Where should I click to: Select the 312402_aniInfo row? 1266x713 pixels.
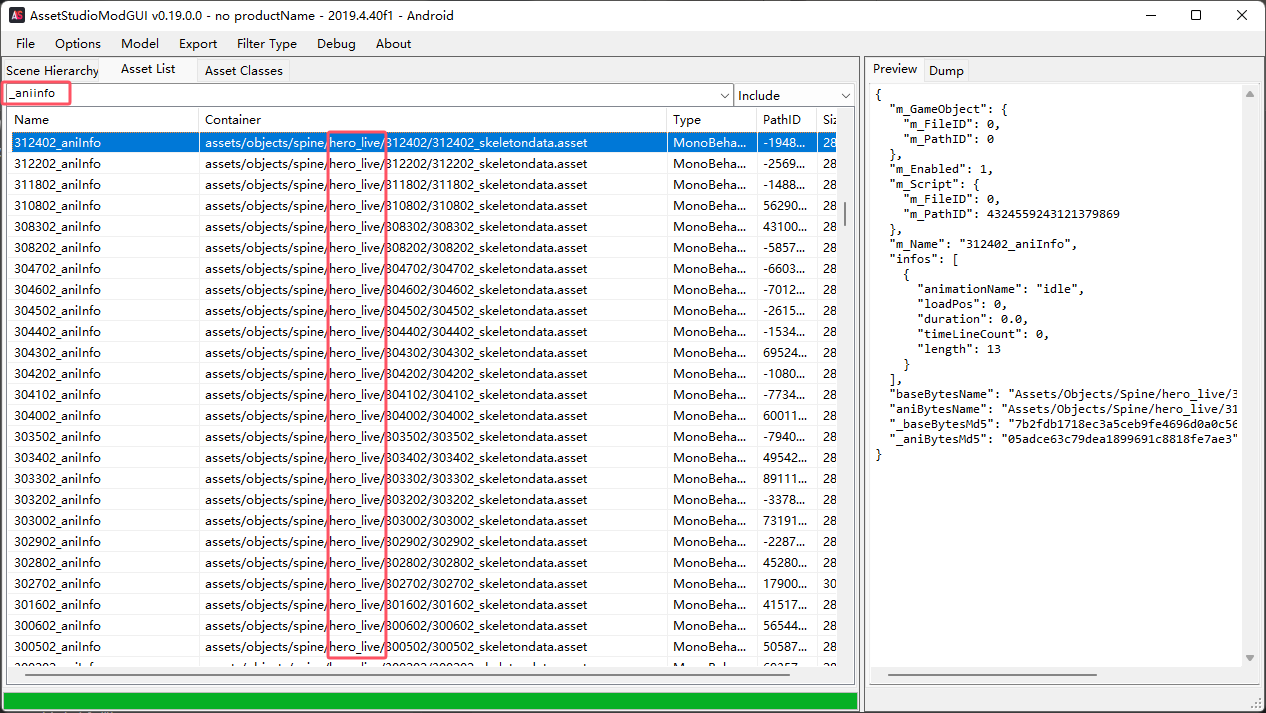click(x=423, y=142)
